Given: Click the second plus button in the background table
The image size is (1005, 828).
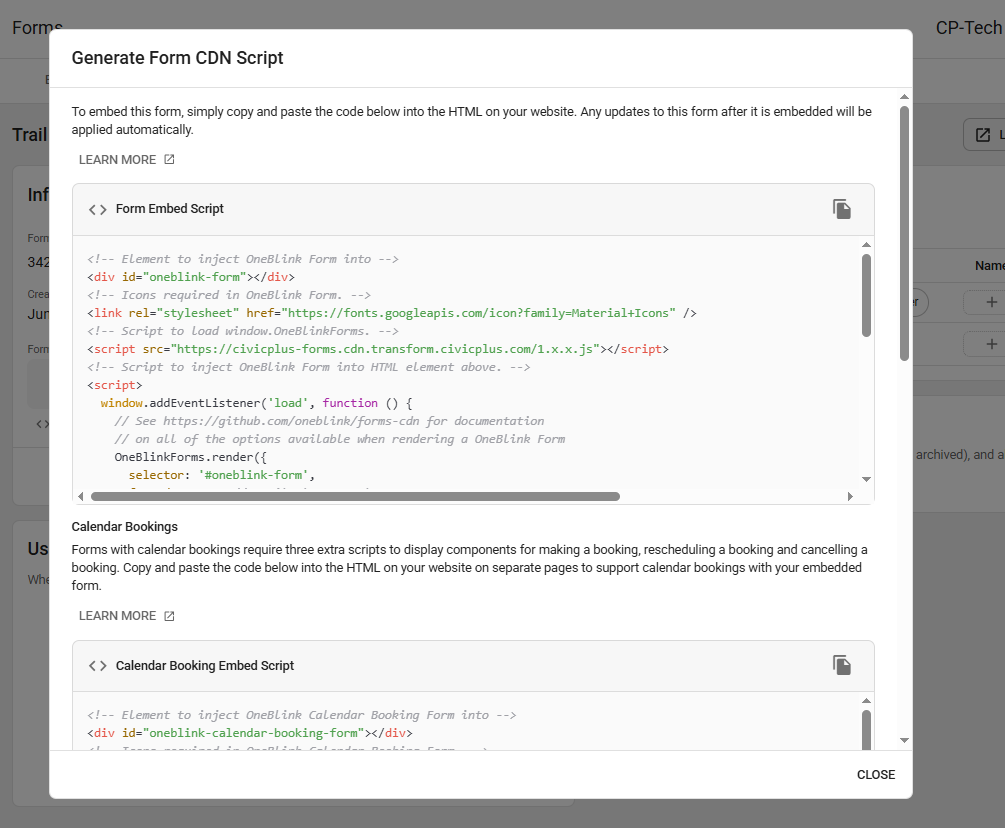Looking at the screenshot, I should click(x=991, y=344).
